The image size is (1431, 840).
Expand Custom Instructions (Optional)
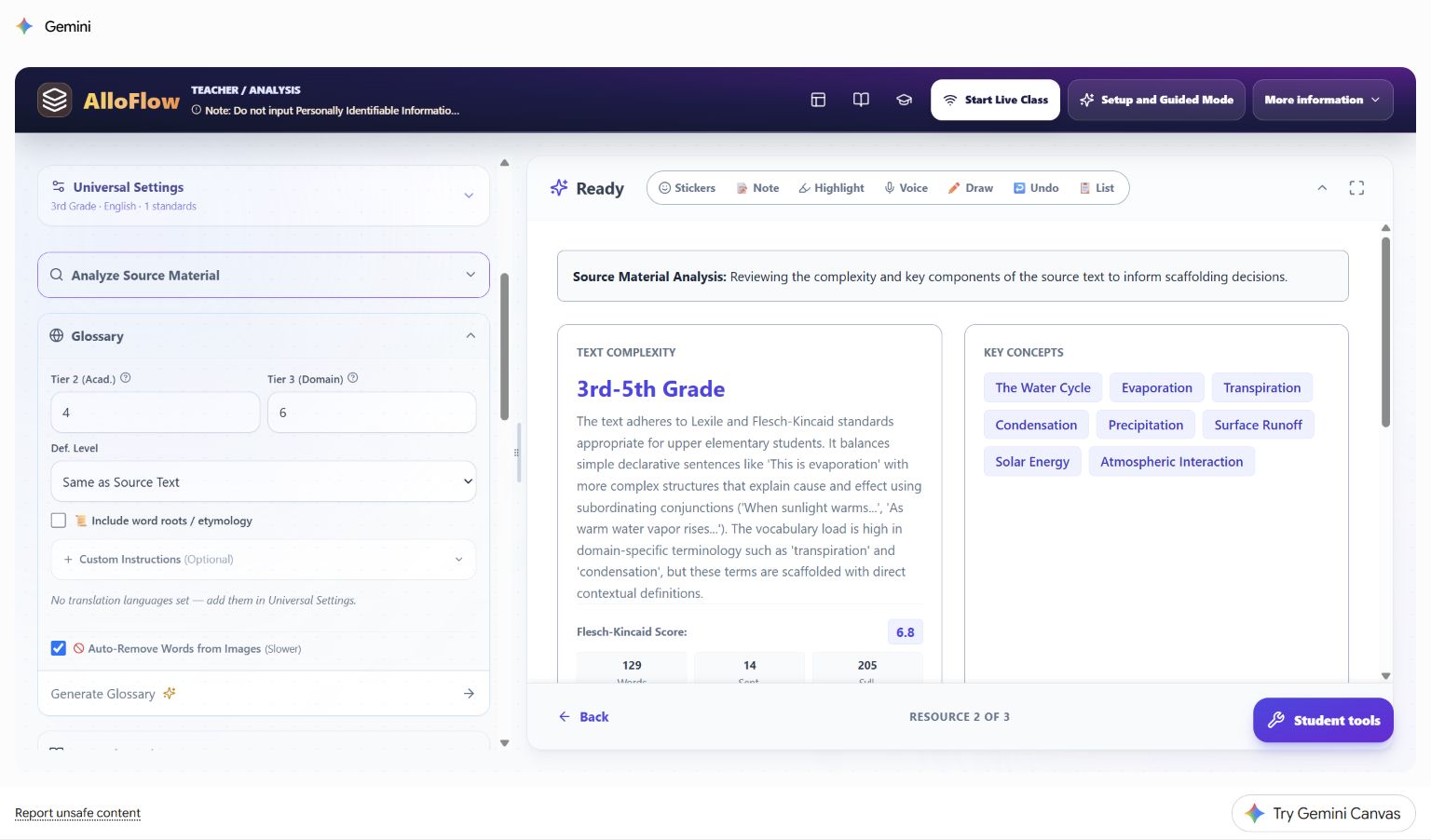click(264, 560)
